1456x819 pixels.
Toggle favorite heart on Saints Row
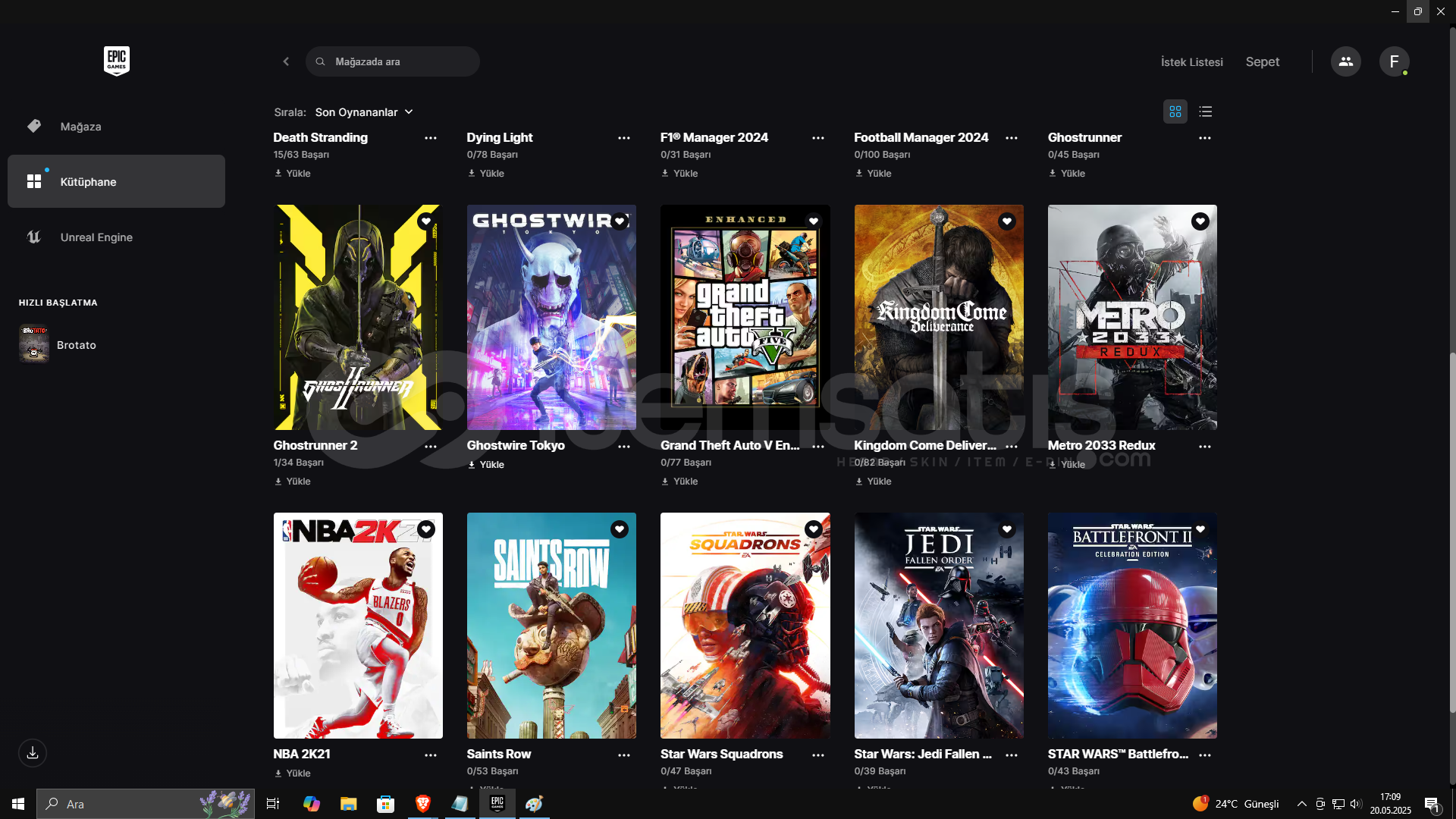tap(620, 529)
